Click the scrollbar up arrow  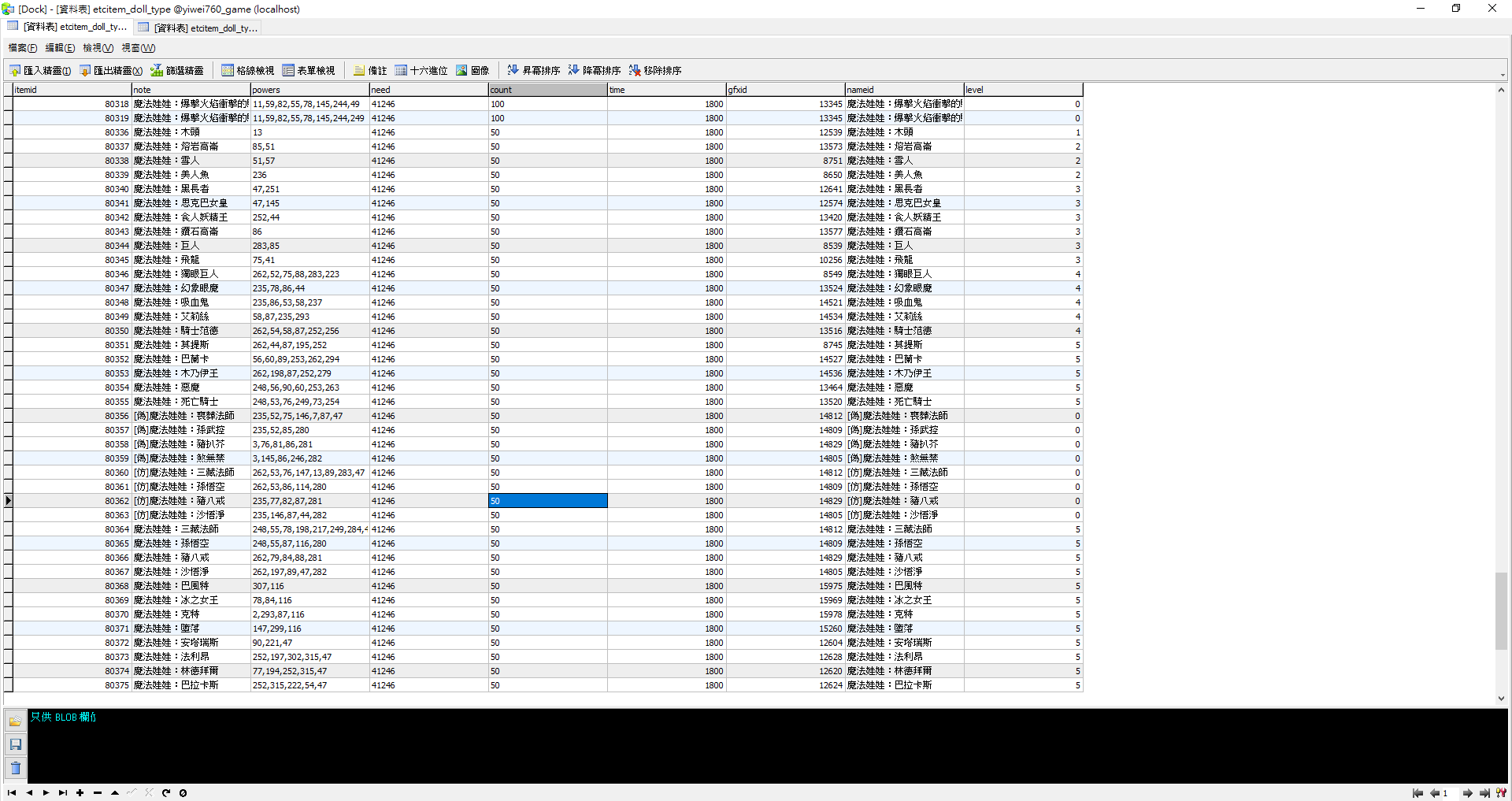[x=1501, y=90]
